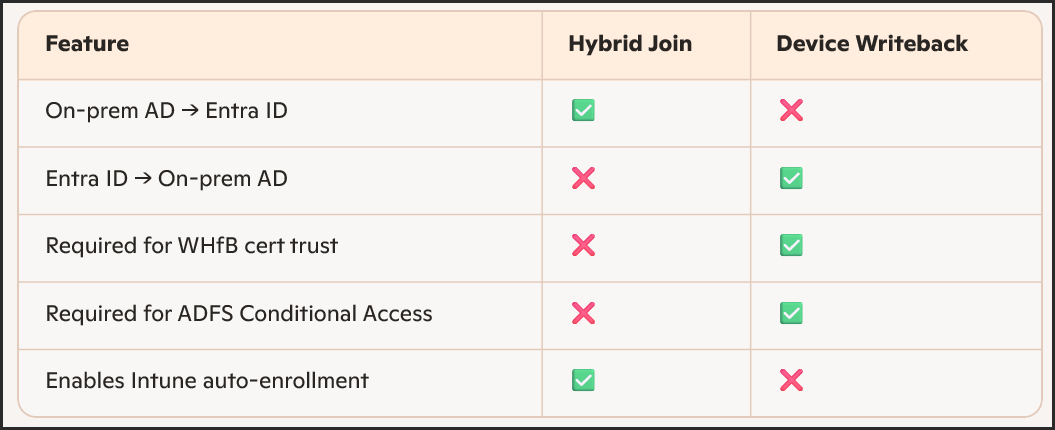
Task: Click green checkmark for On-prem AD Hybrid Join
Action: pos(583,110)
